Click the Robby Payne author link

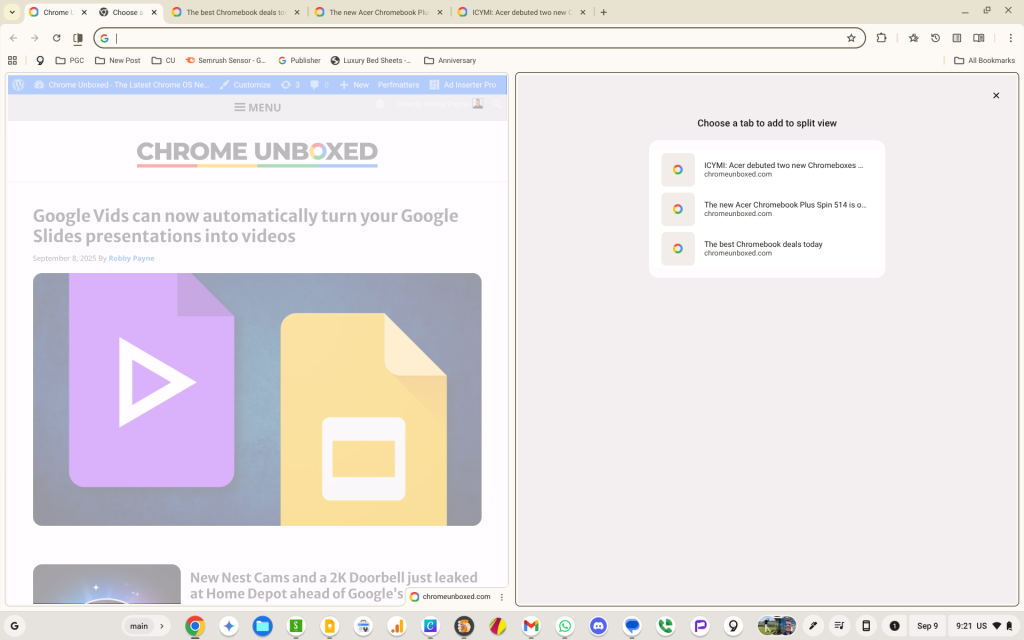click(131, 258)
